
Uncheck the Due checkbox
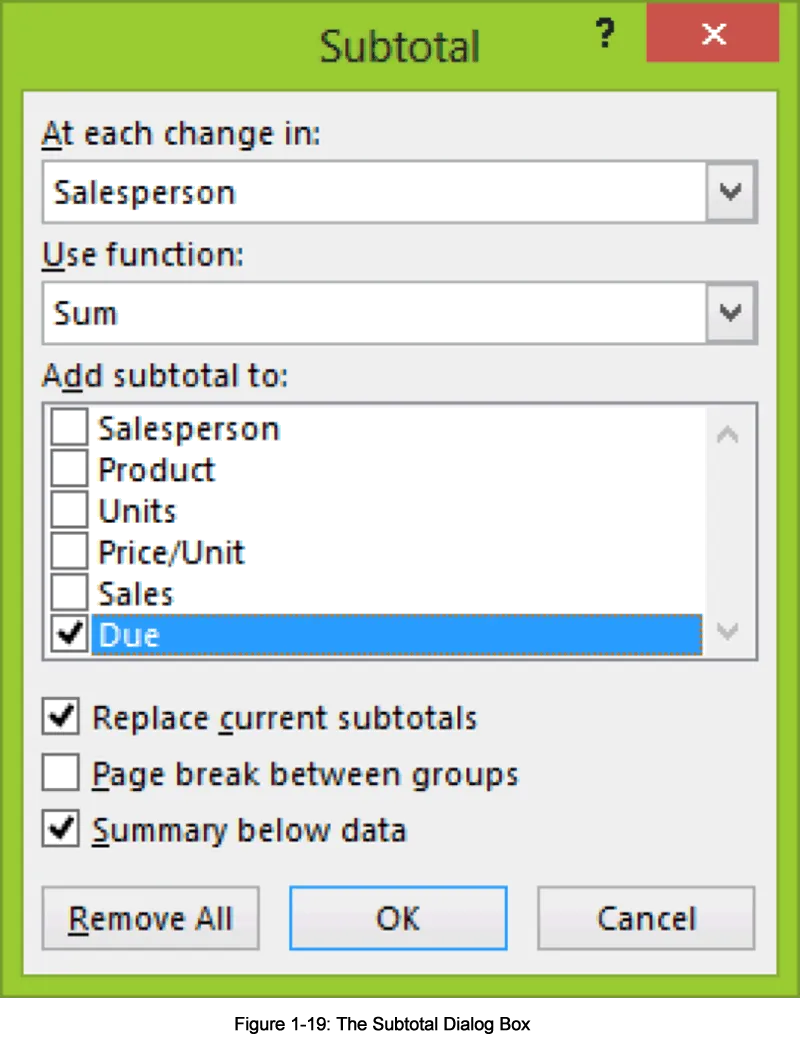point(69,634)
